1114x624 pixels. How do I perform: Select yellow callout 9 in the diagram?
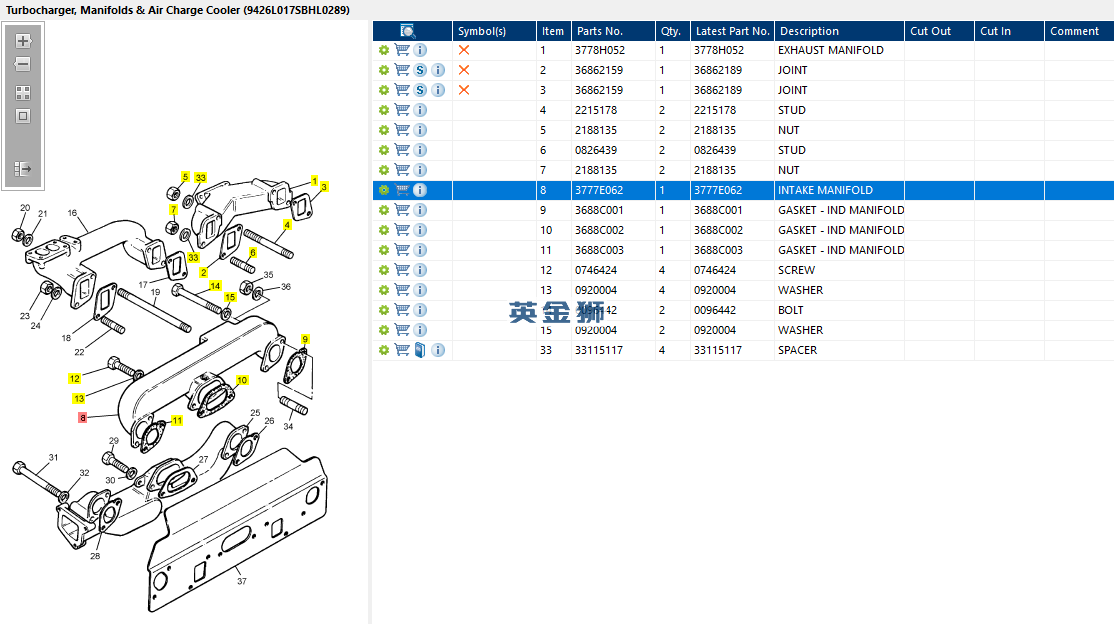[305, 339]
